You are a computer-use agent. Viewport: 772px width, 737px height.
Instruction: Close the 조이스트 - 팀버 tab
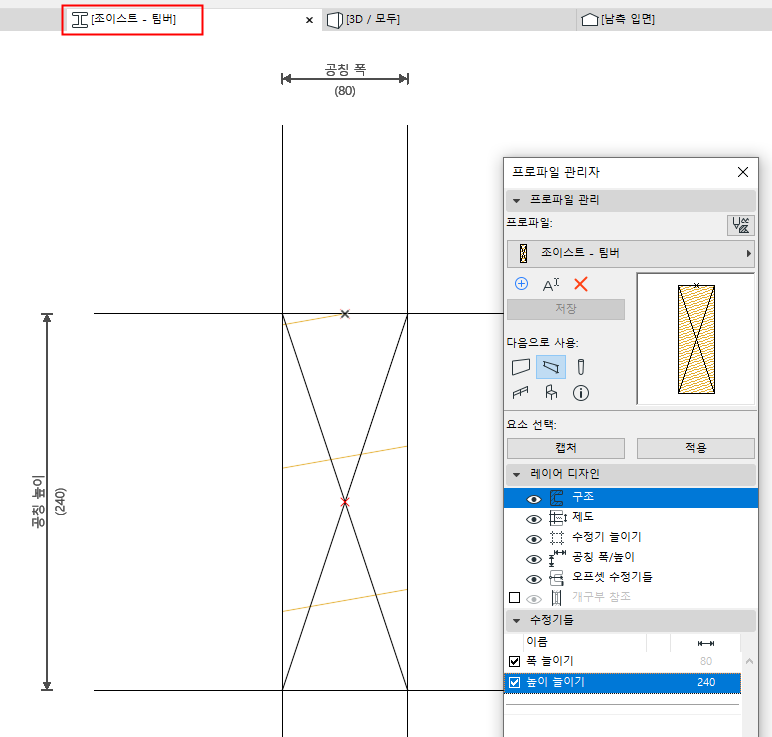pos(309,20)
